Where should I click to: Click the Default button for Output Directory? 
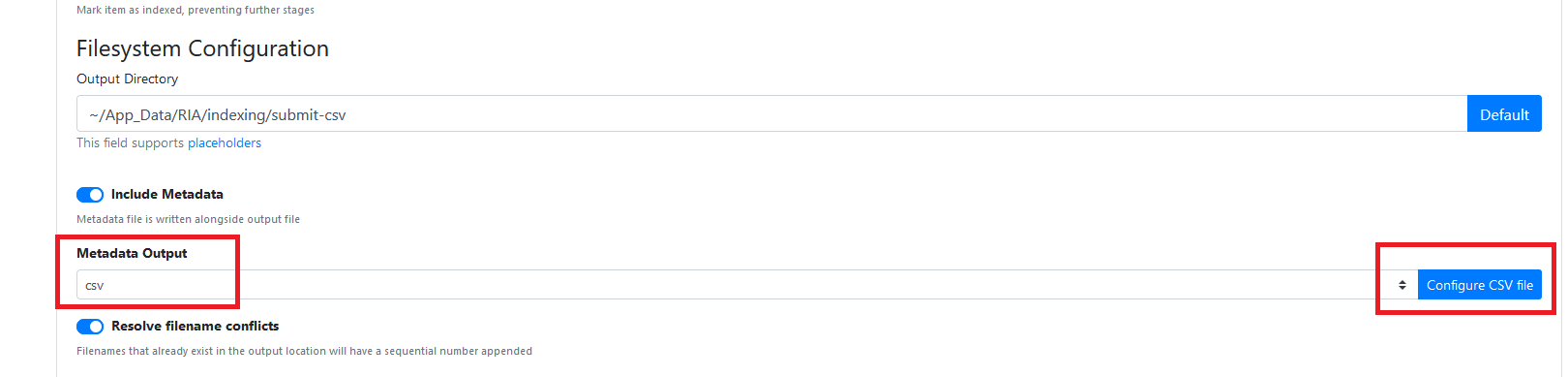coord(1504,114)
